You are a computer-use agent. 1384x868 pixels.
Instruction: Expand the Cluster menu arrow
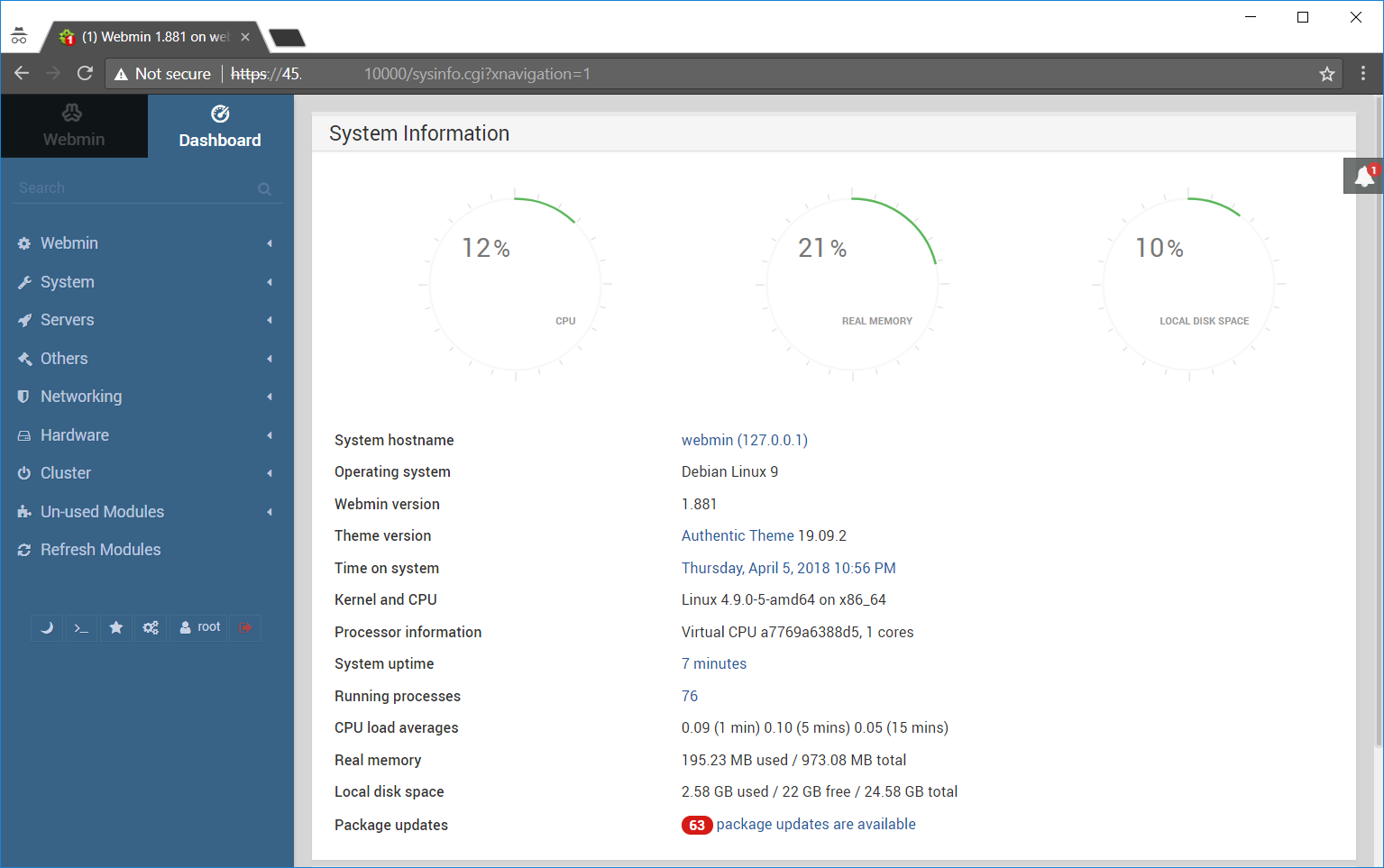tap(270, 473)
